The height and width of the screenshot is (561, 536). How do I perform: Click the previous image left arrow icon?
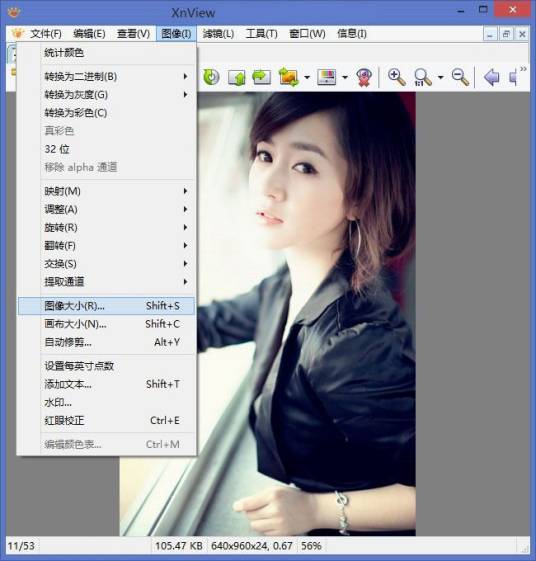point(491,77)
